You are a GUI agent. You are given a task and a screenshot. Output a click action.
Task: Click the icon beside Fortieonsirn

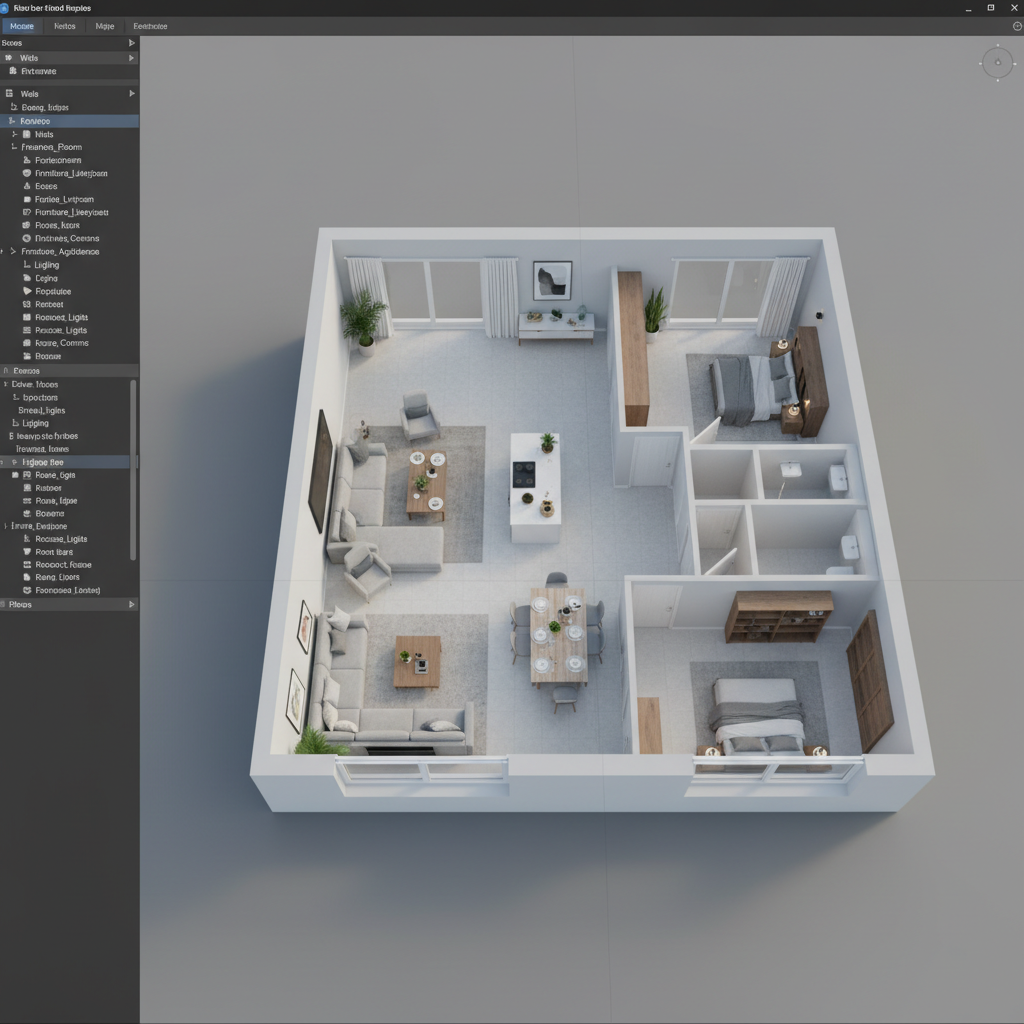(x=27, y=160)
